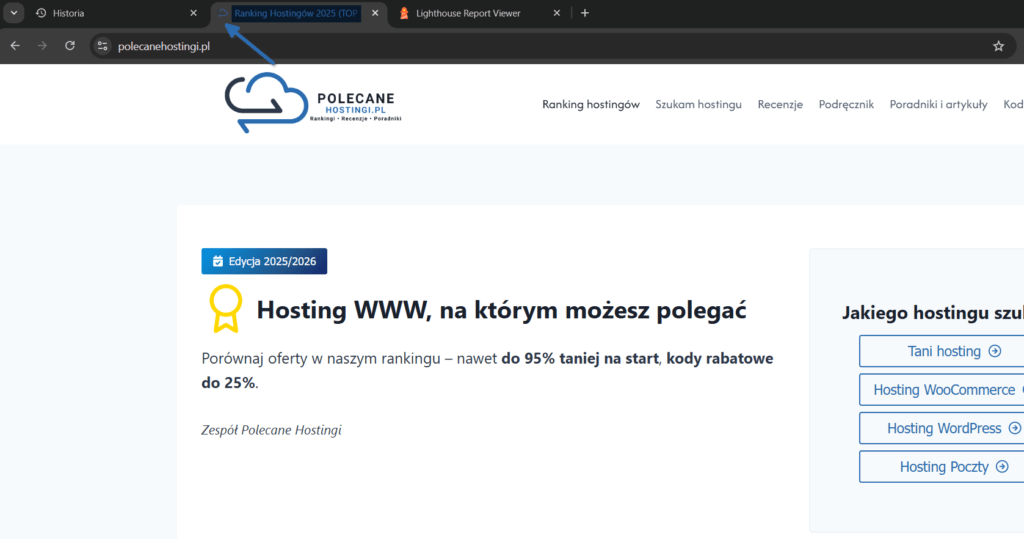Choose the Tani hosting button
The width and height of the screenshot is (1024, 539).
[x=942, y=351]
